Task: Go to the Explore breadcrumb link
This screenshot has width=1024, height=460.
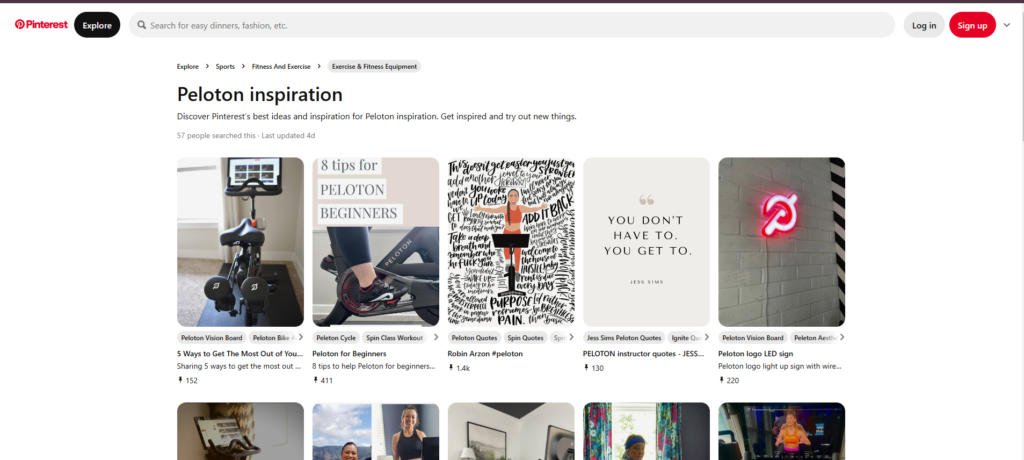Action: point(187,66)
